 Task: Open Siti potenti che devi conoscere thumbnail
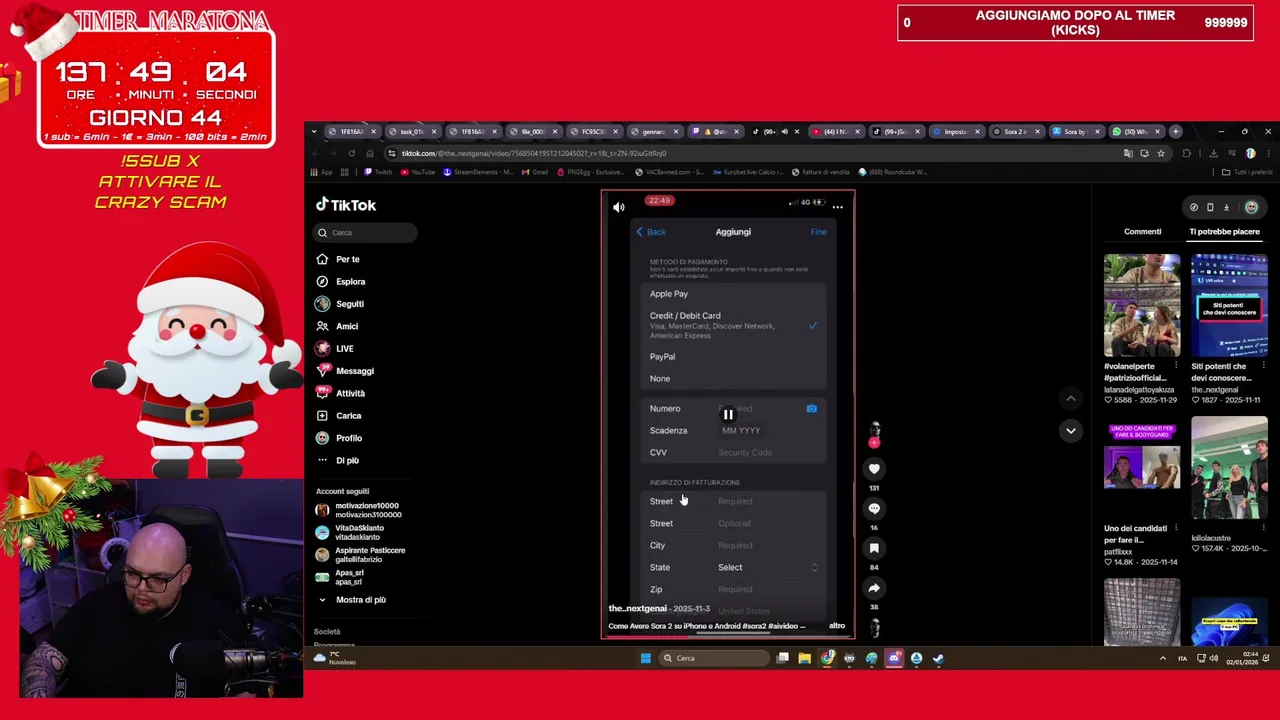(x=1229, y=305)
